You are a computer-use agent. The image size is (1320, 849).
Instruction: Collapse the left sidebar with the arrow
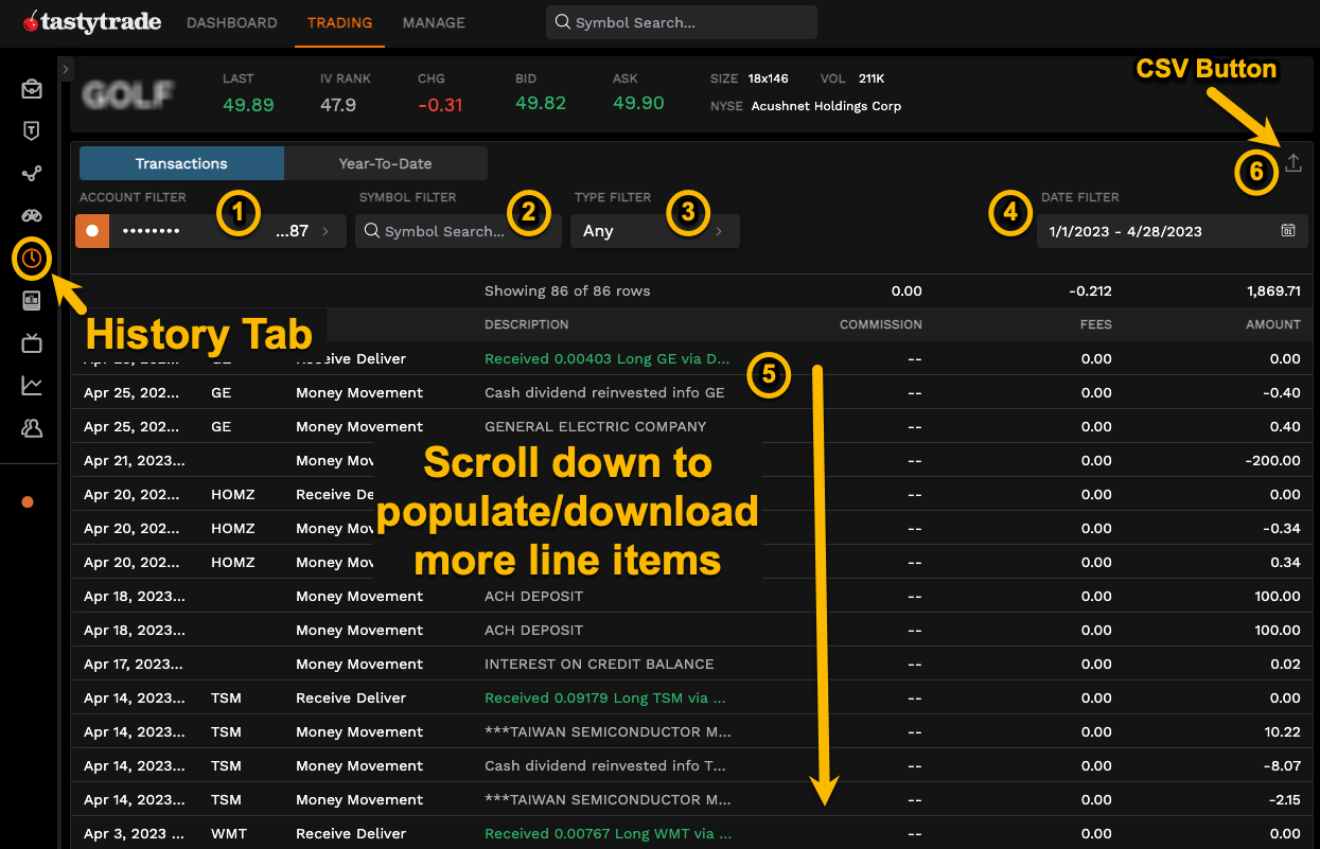tap(66, 69)
